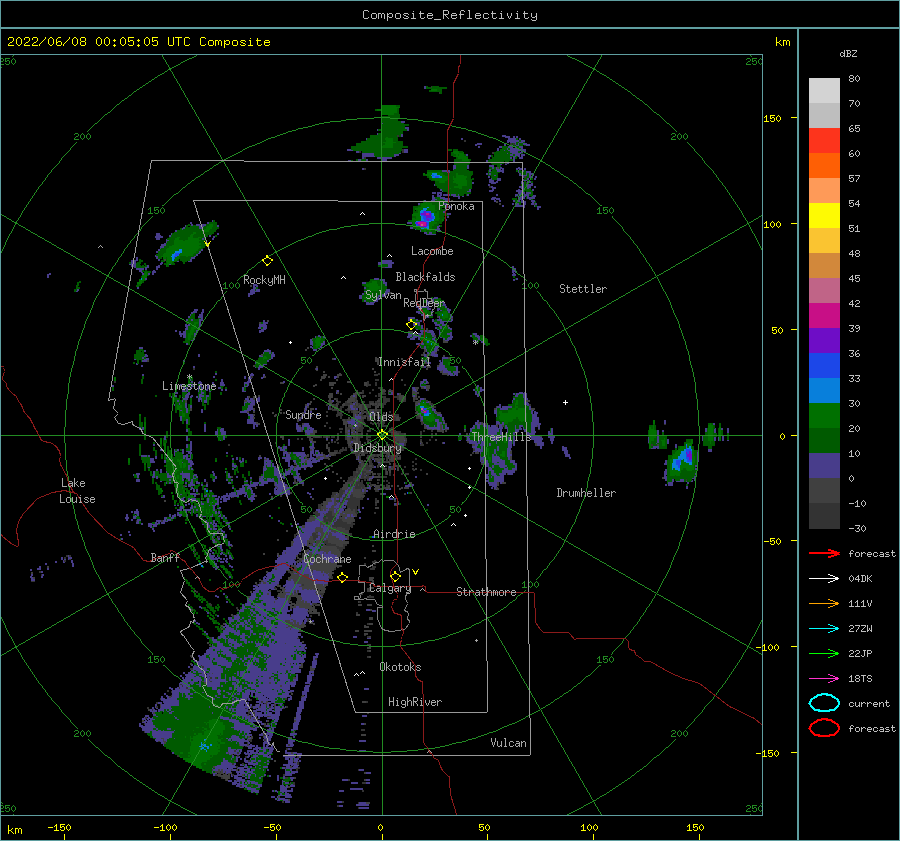Select the white 04DK arrow icon
900x841 pixels.
[824, 579]
